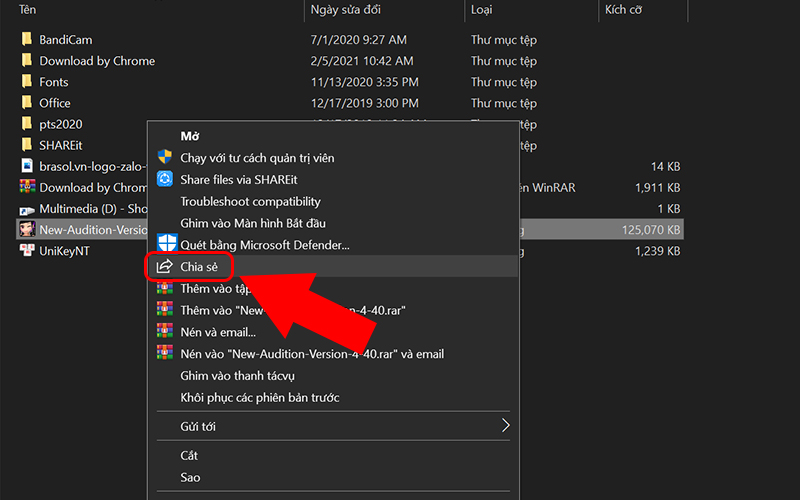Click the 125,070 KB size value

click(x=651, y=230)
